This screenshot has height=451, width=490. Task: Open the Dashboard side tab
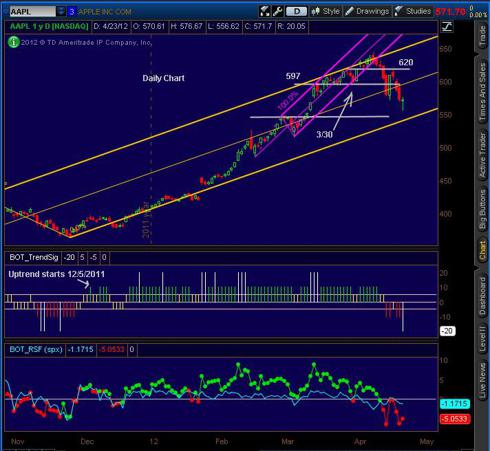pyautogui.click(x=483, y=296)
